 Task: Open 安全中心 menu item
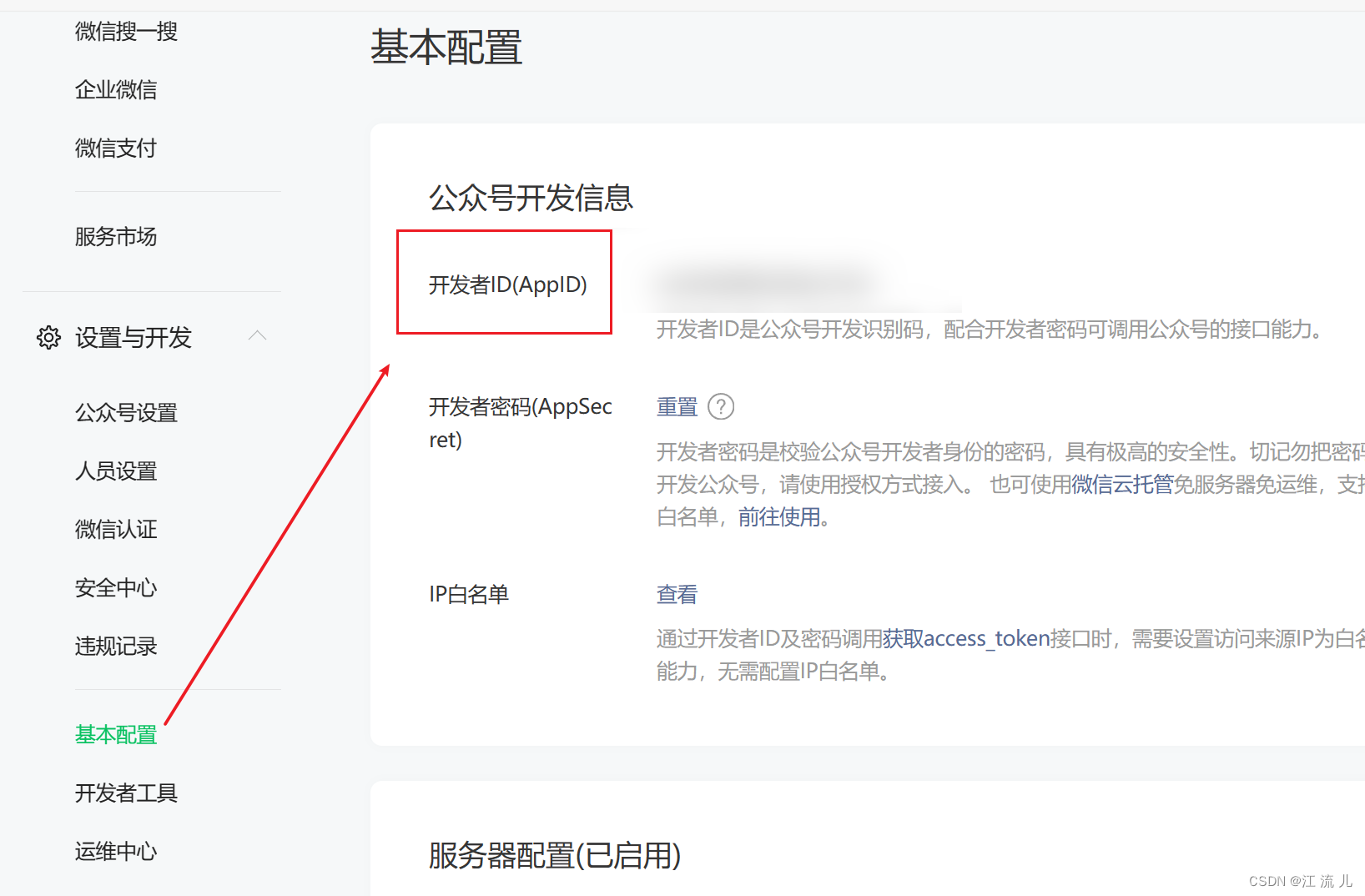click(x=116, y=588)
